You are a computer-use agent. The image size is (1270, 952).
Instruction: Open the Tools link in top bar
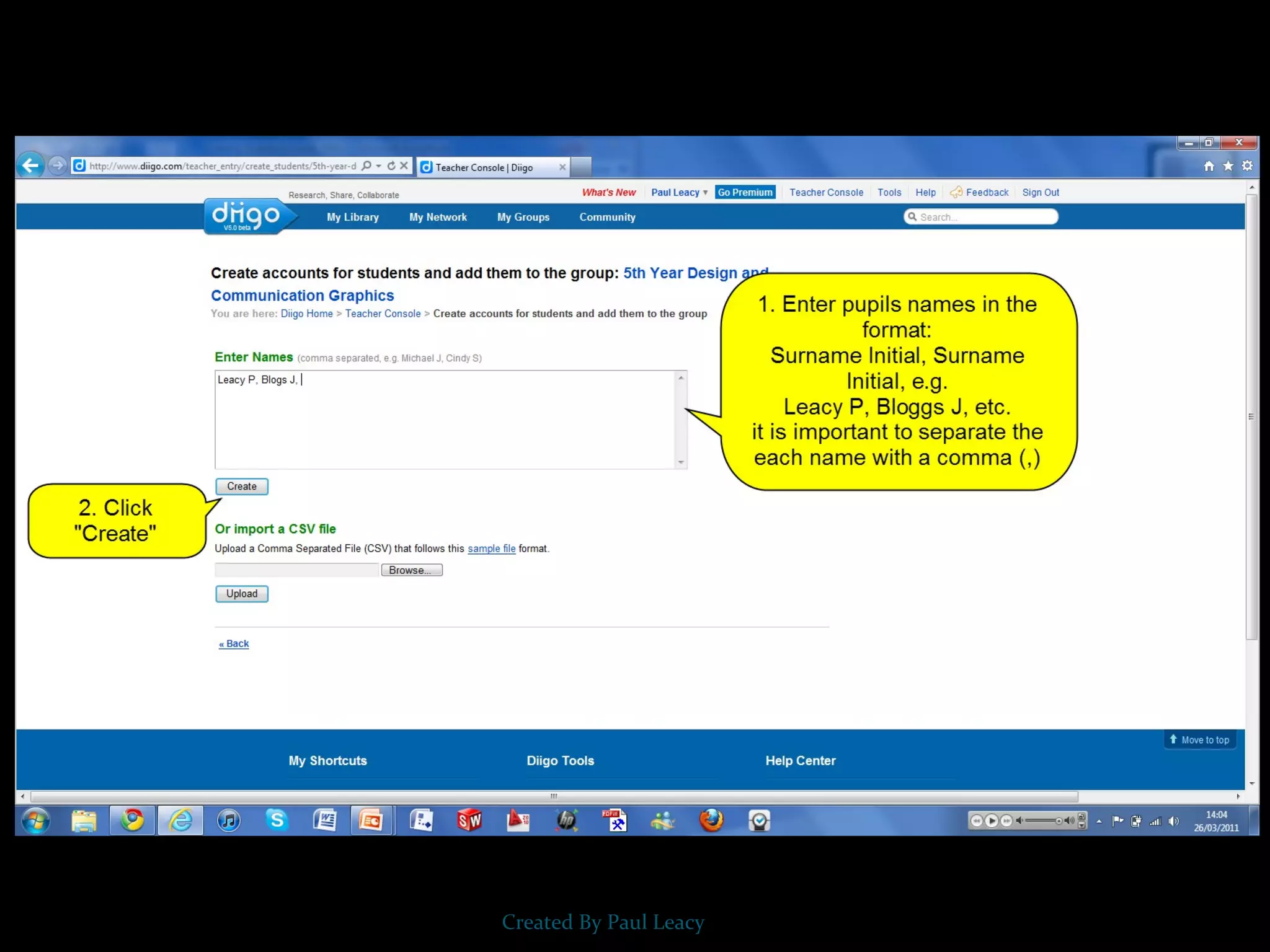pyautogui.click(x=889, y=192)
